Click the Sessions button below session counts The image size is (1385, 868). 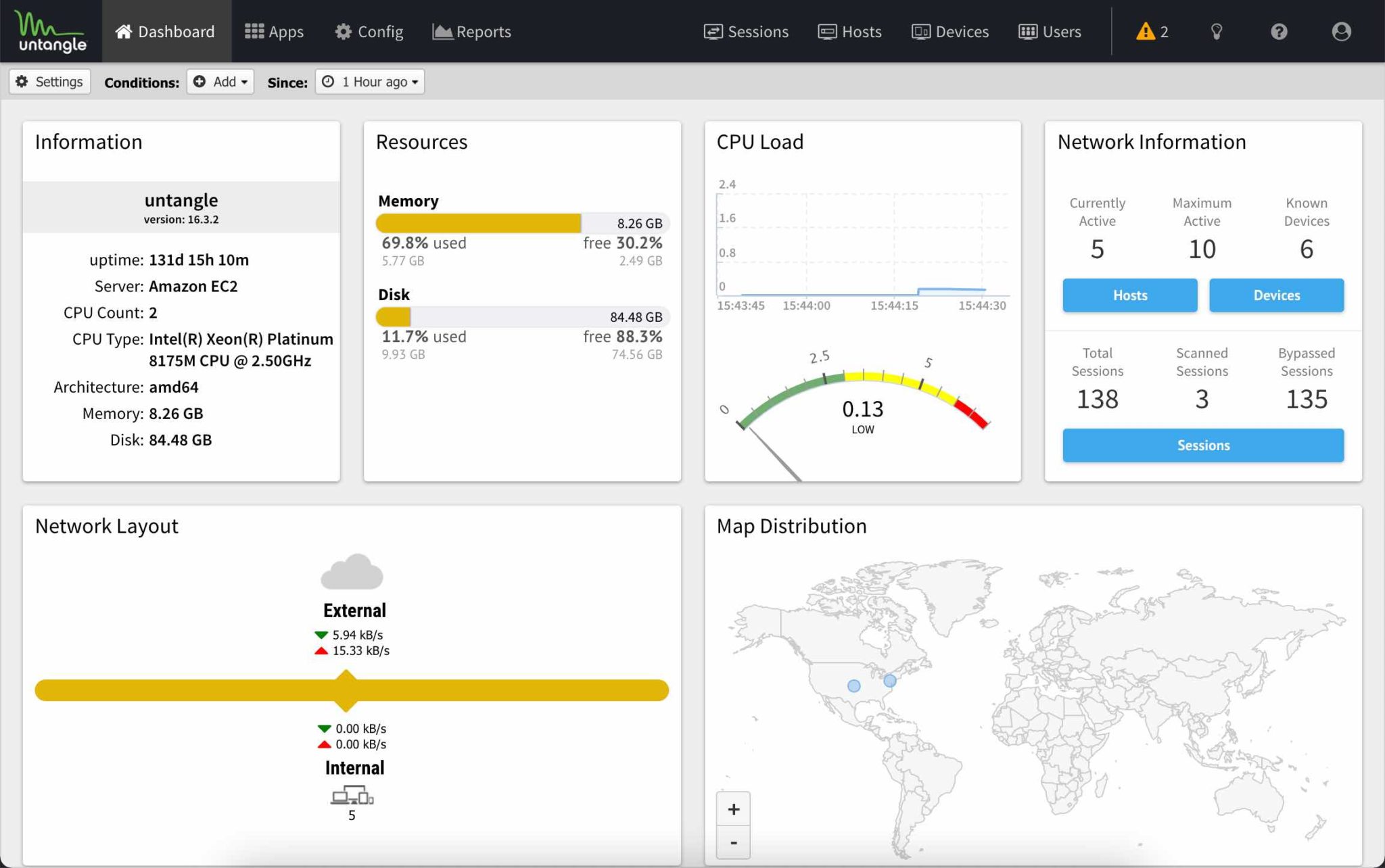click(1202, 445)
